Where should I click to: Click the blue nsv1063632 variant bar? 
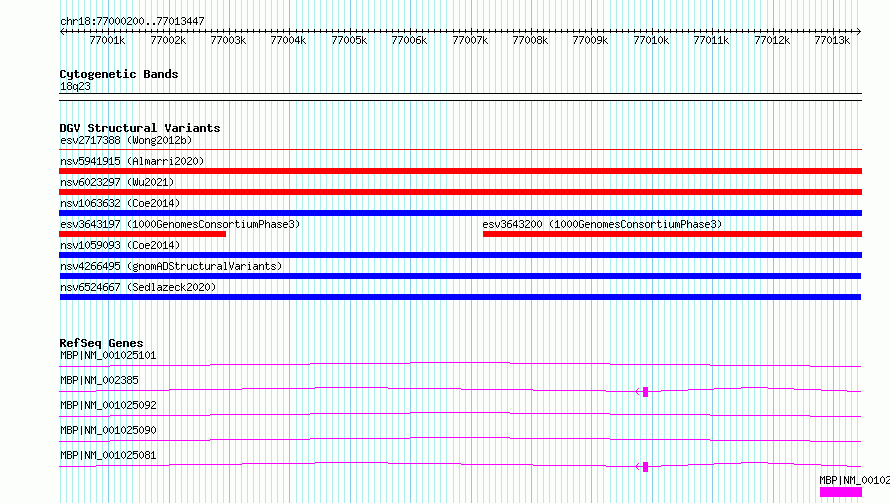(460, 213)
